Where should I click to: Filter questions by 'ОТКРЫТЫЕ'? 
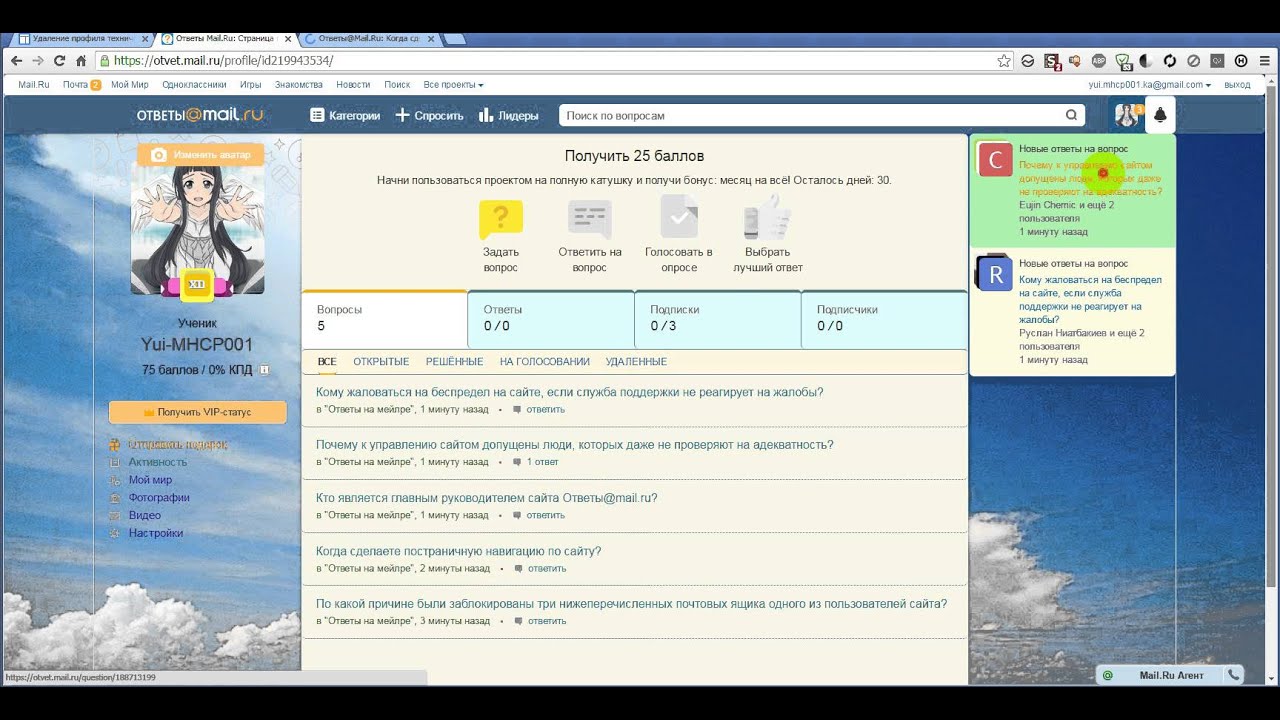381,361
